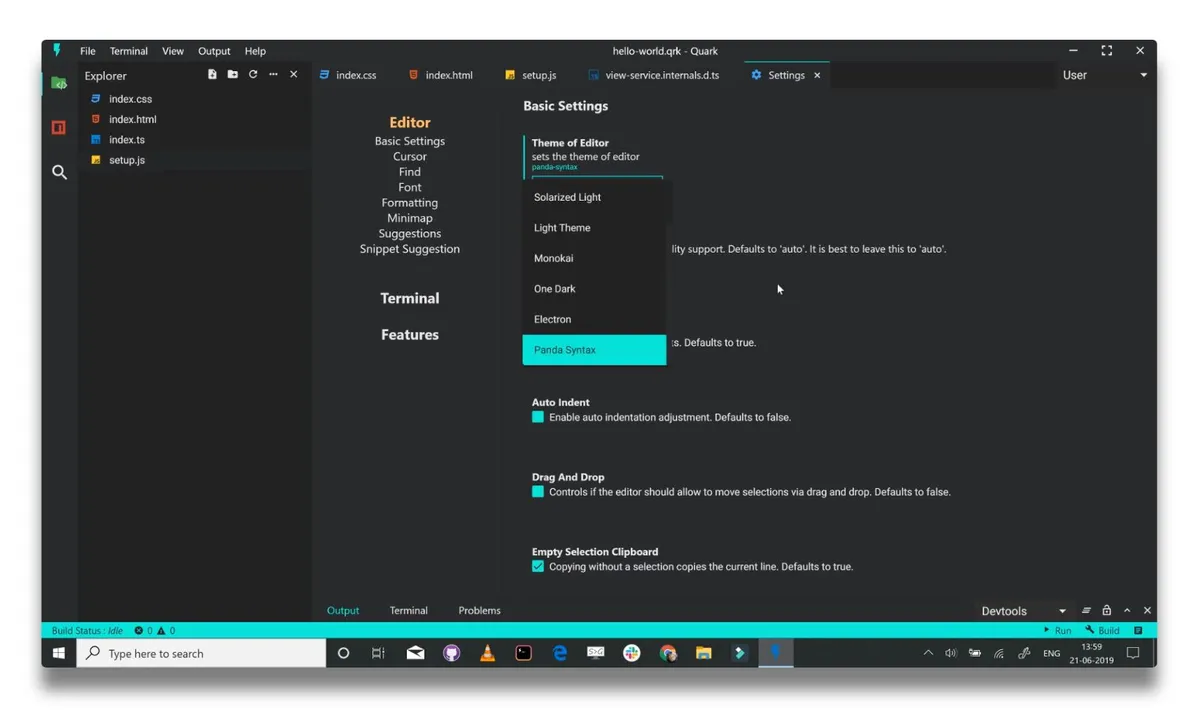Toggle the lock icon on the Devtools panel

tap(1106, 610)
